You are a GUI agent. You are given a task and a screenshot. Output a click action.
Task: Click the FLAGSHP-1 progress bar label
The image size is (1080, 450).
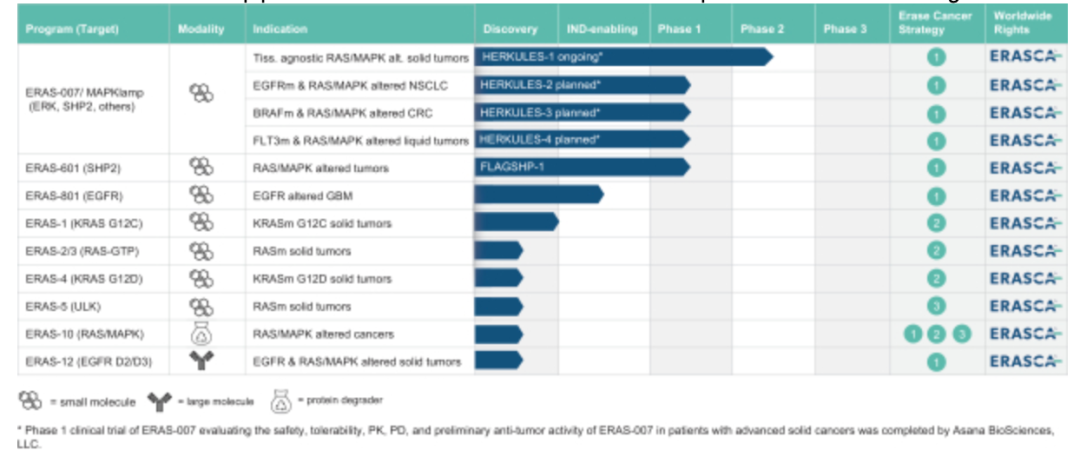(512, 167)
